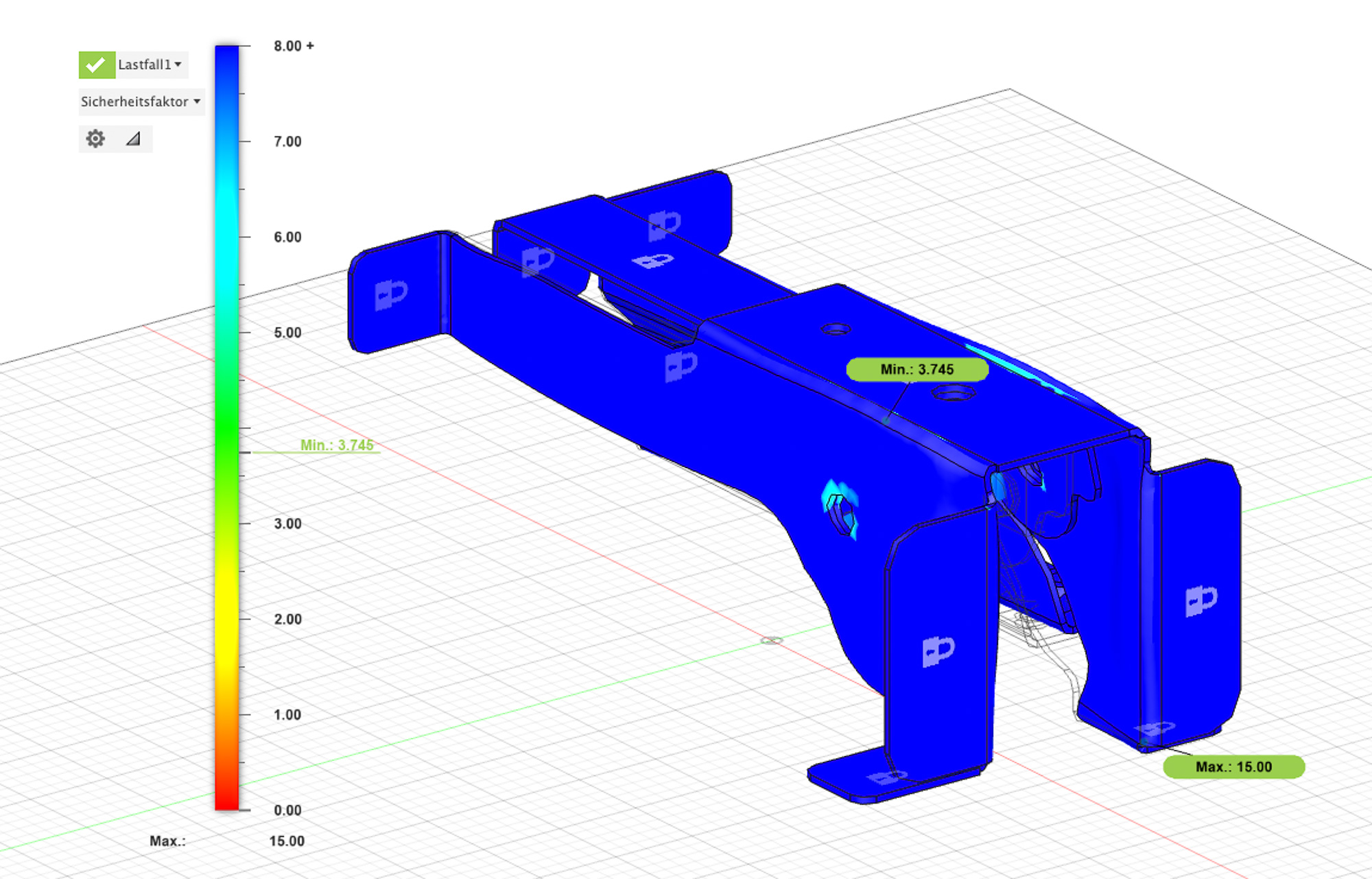
Task: Click the origin point marker on the grid
Action: click(772, 640)
